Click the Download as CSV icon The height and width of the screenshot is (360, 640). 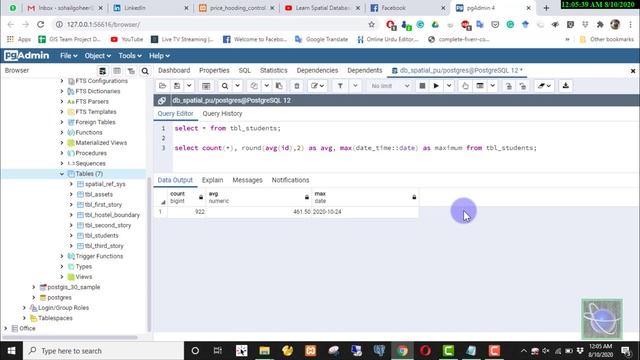pos(566,86)
